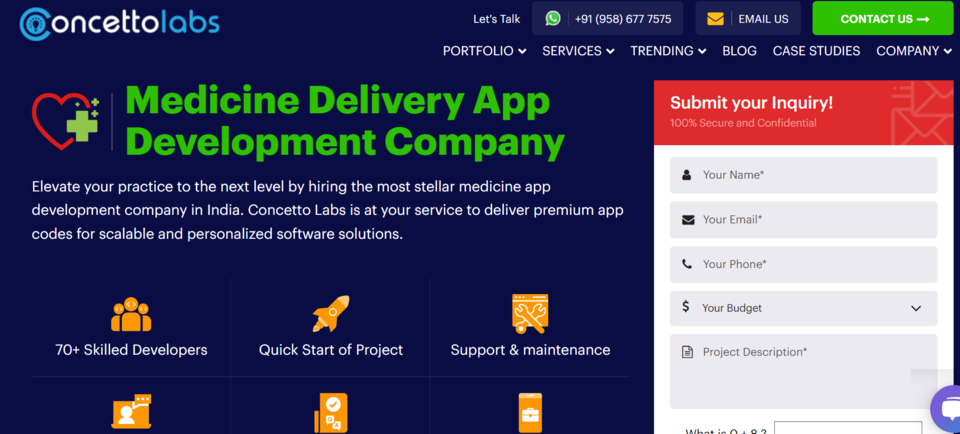Click the Submit your Inquiry! heading

751,102
